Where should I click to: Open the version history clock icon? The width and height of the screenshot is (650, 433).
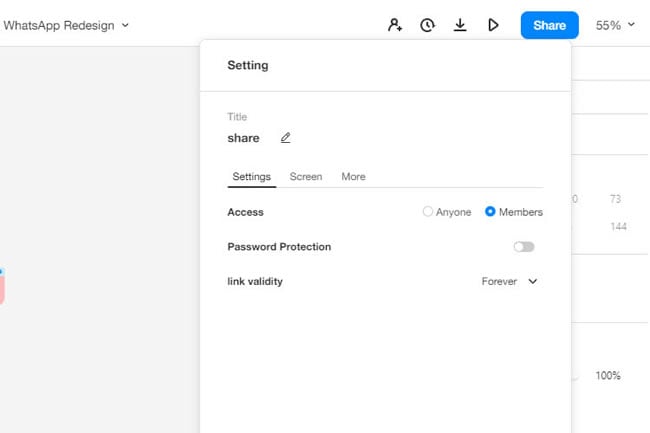tap(427, 25)
